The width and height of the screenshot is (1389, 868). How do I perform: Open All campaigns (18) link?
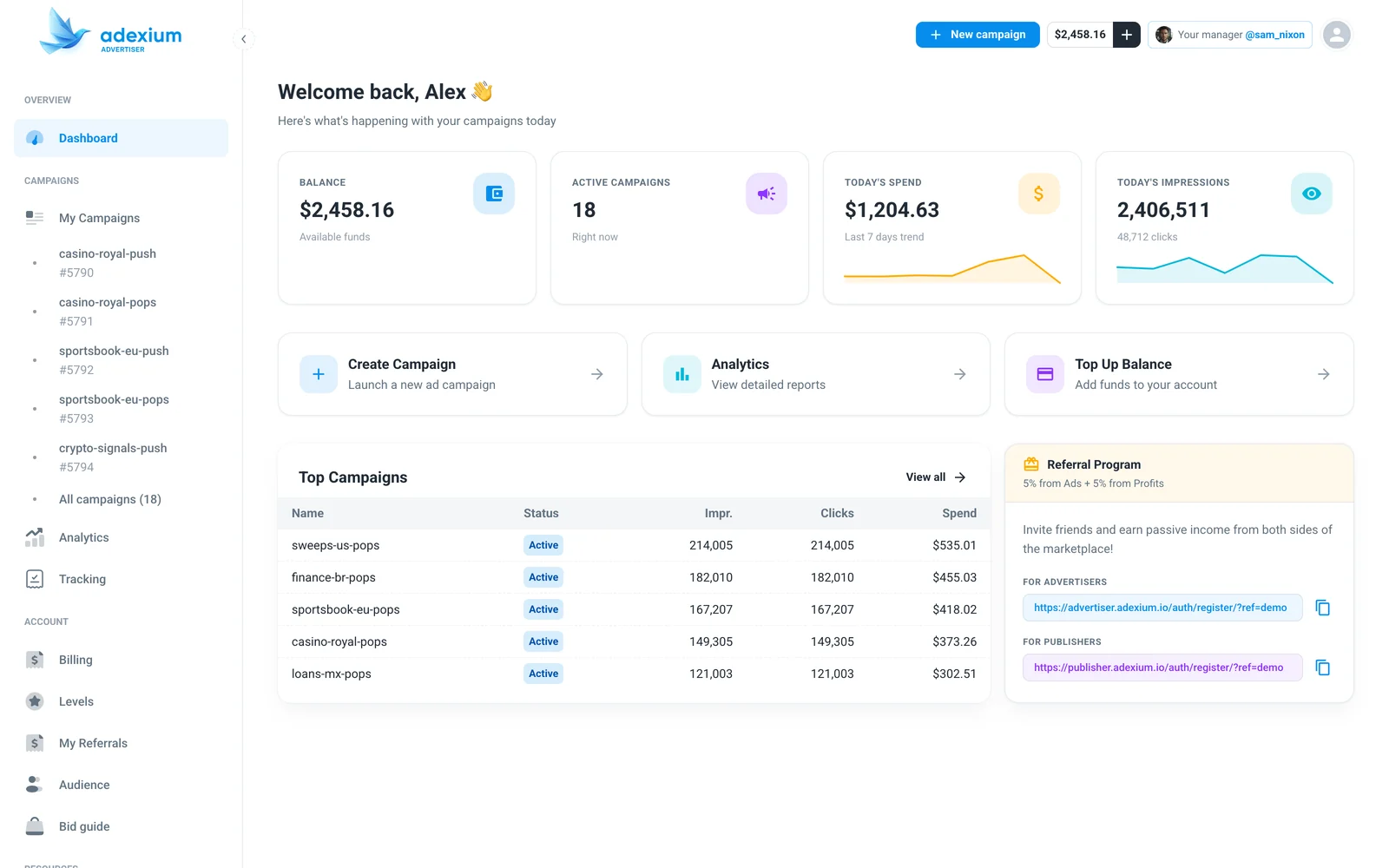(110, 499)
